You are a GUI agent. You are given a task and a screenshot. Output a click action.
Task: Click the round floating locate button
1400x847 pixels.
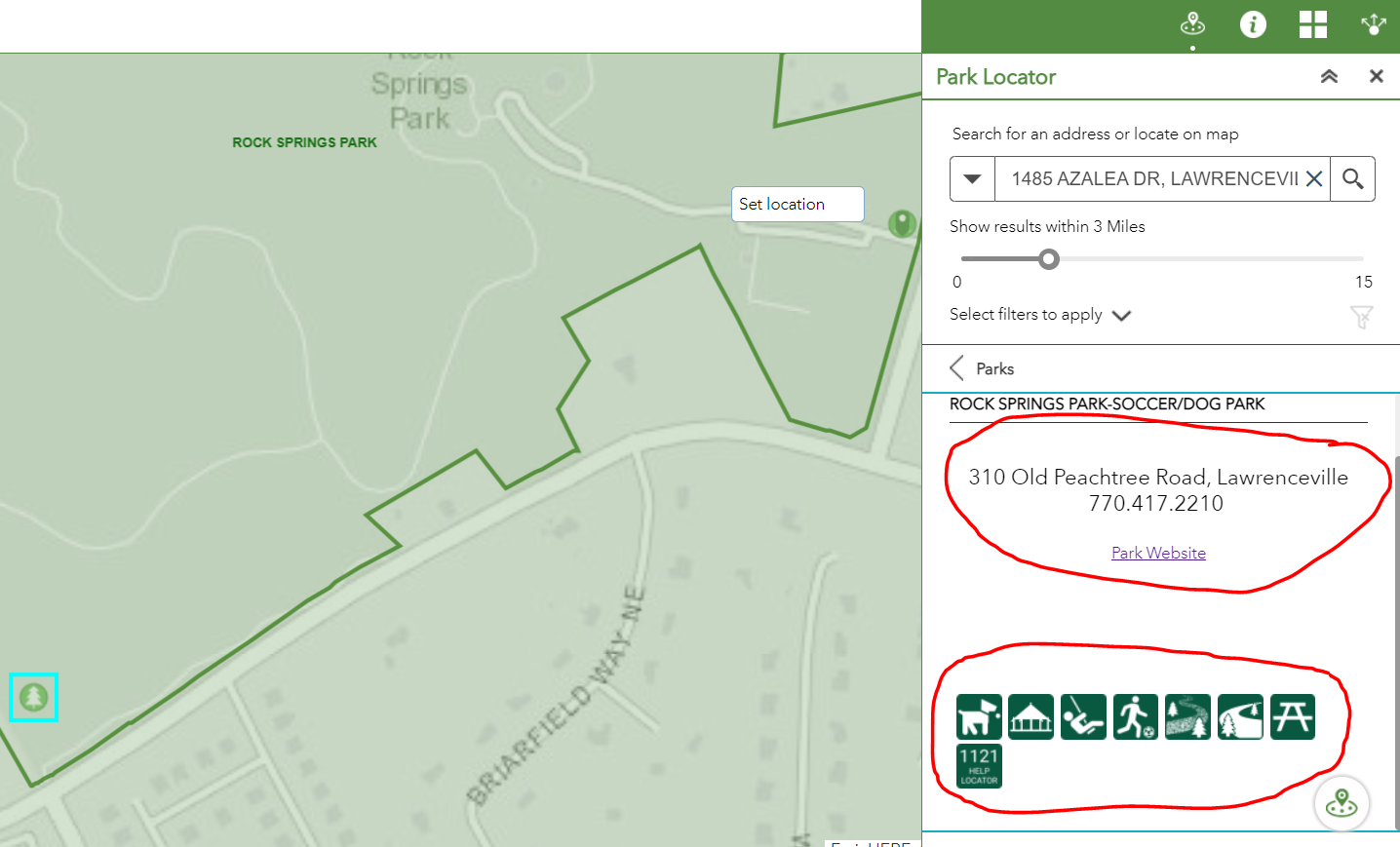pos(1342,803)
